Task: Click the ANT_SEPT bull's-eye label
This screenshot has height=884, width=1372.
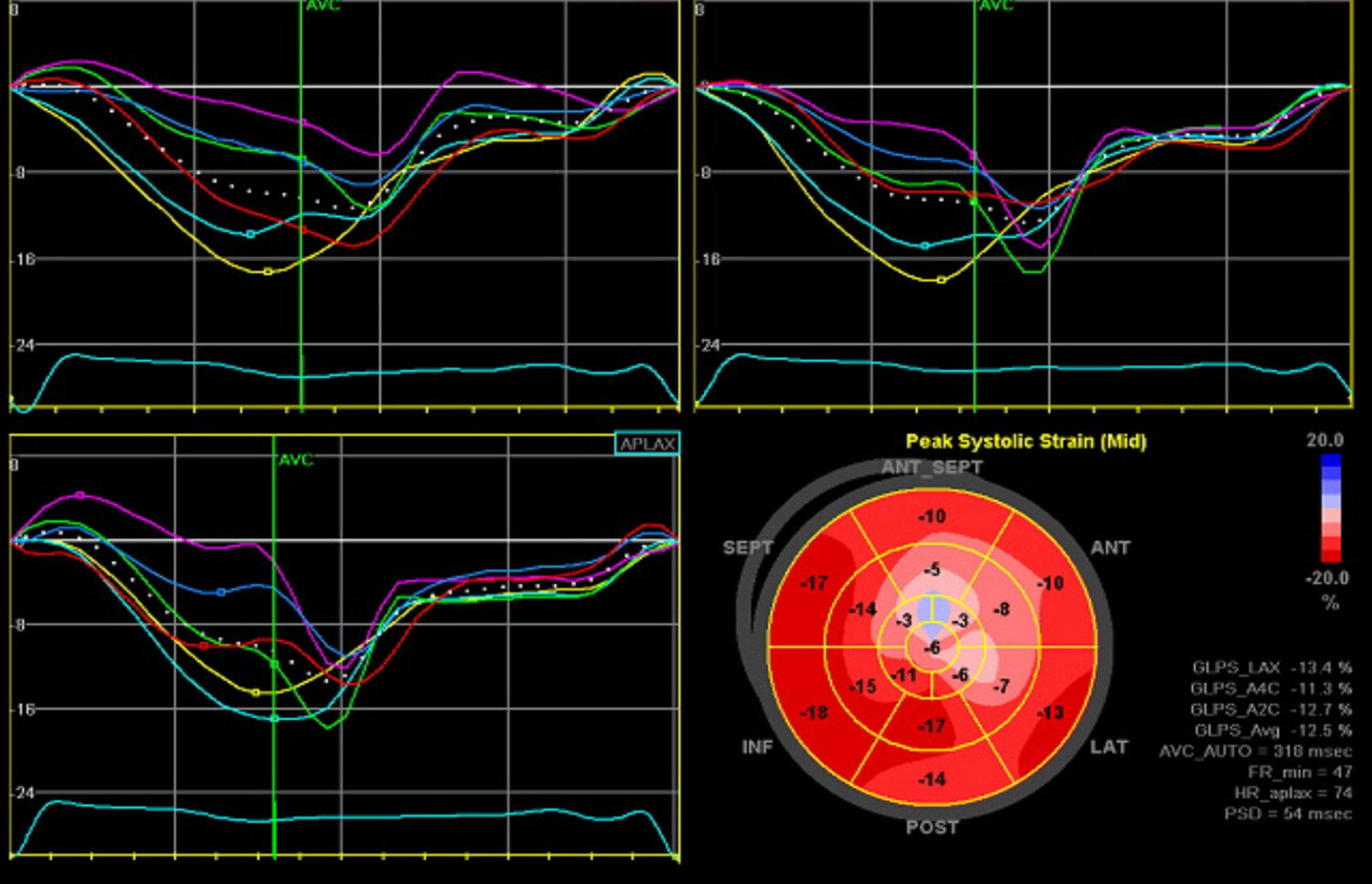Action: pos(932,468)
